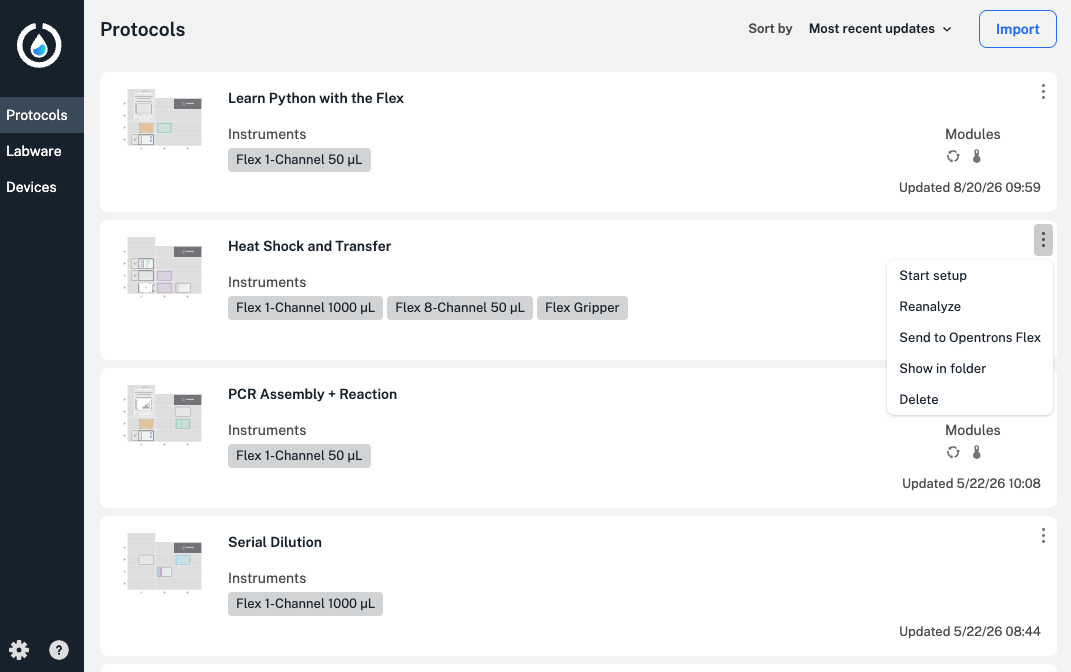The image size is (1071, 672).
Task: Open help via question mark icon
Action: tap(59, 649)
